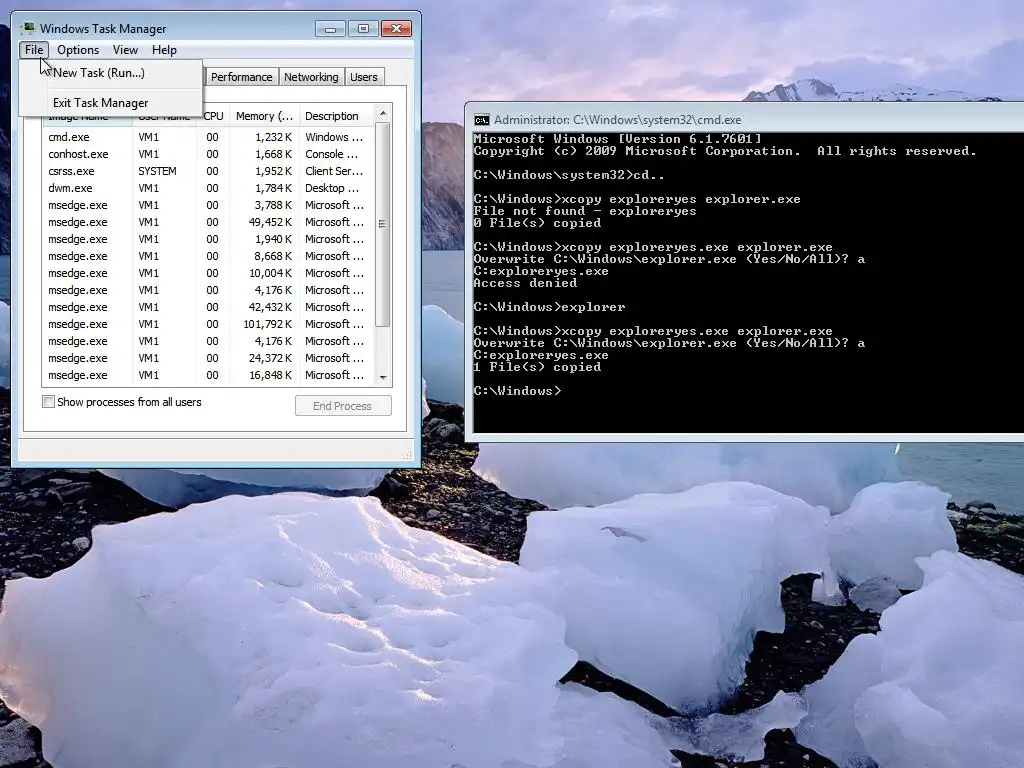Click '1 File(s) copied' line in cmd
This screenshot has height=768, width=1024.
click(537, 367)
